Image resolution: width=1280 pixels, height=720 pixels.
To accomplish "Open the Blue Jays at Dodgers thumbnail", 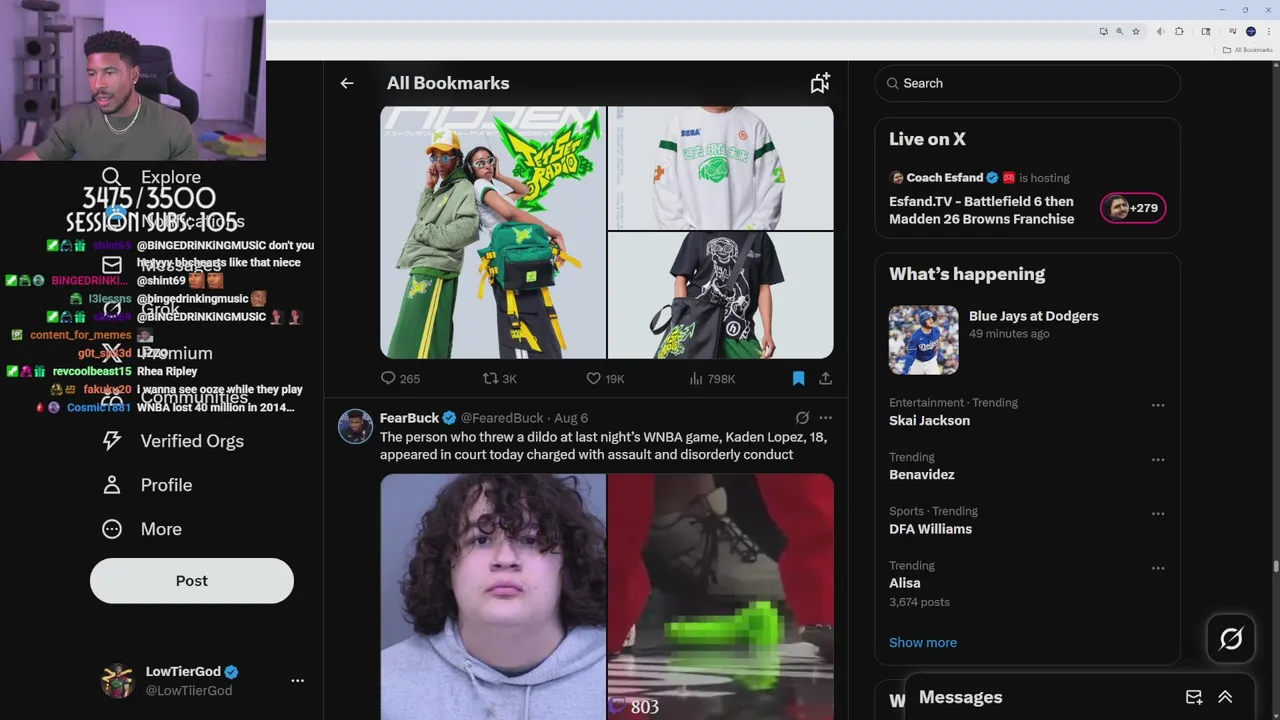I will coord(923,340).
